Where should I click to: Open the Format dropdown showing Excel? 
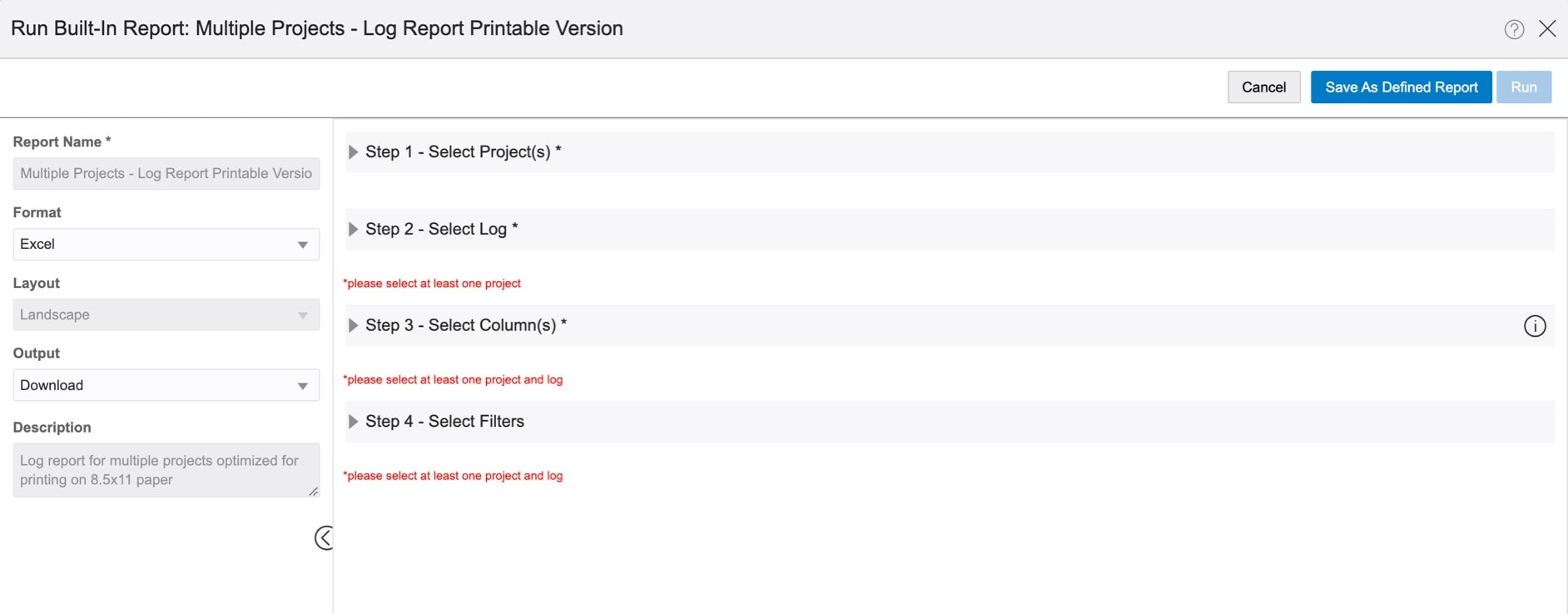coord(166,245)
